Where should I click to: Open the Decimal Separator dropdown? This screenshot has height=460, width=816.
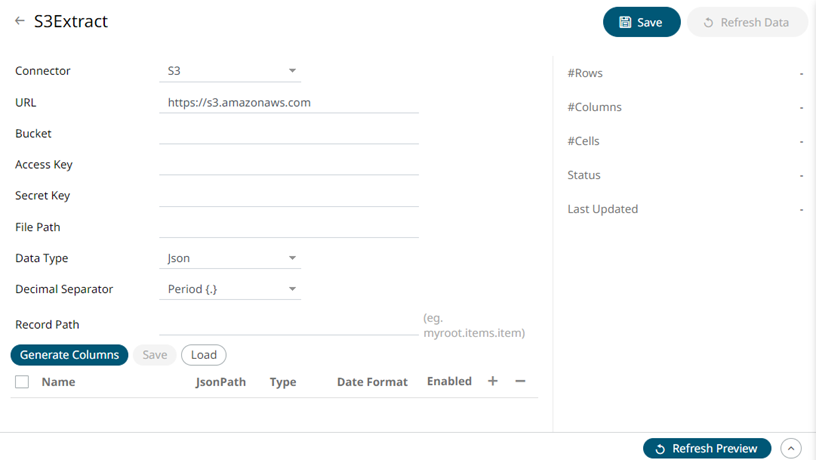[230, 289]
